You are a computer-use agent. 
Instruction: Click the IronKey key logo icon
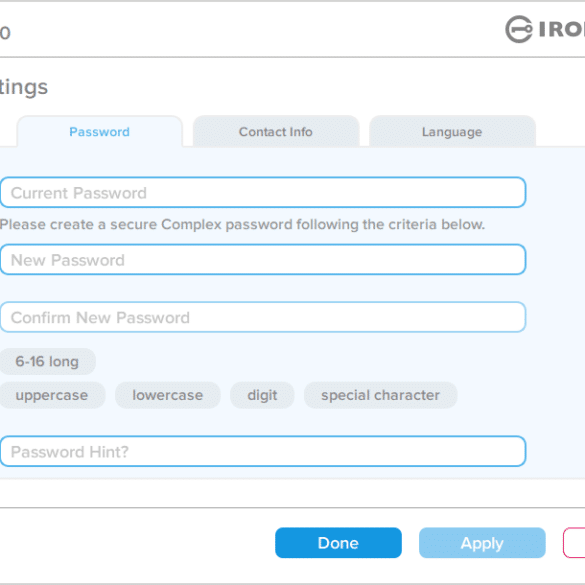(x=519, y=29)
